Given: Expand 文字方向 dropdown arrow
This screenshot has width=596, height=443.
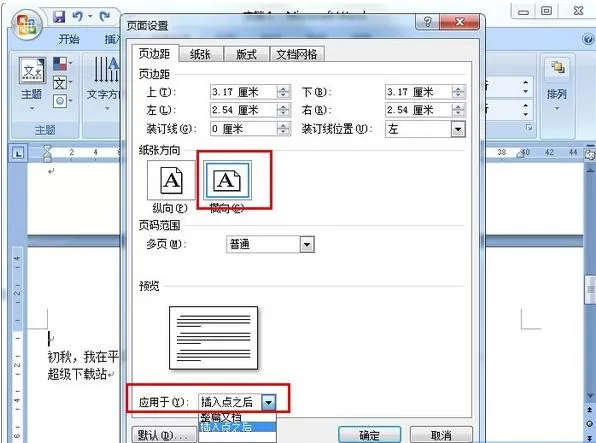Looking at the screenshot, I should pos(107,108).
